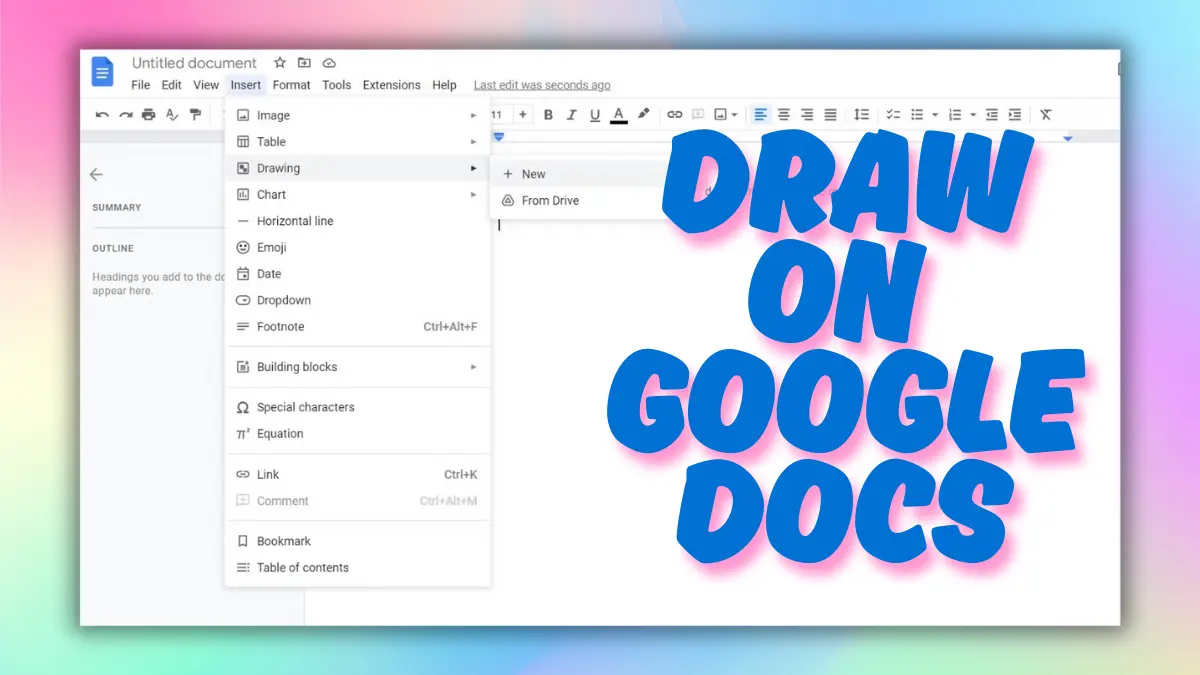Select the Paint format tool
This screenshot has height=675, width=1200.
click(x=196, y=115)
